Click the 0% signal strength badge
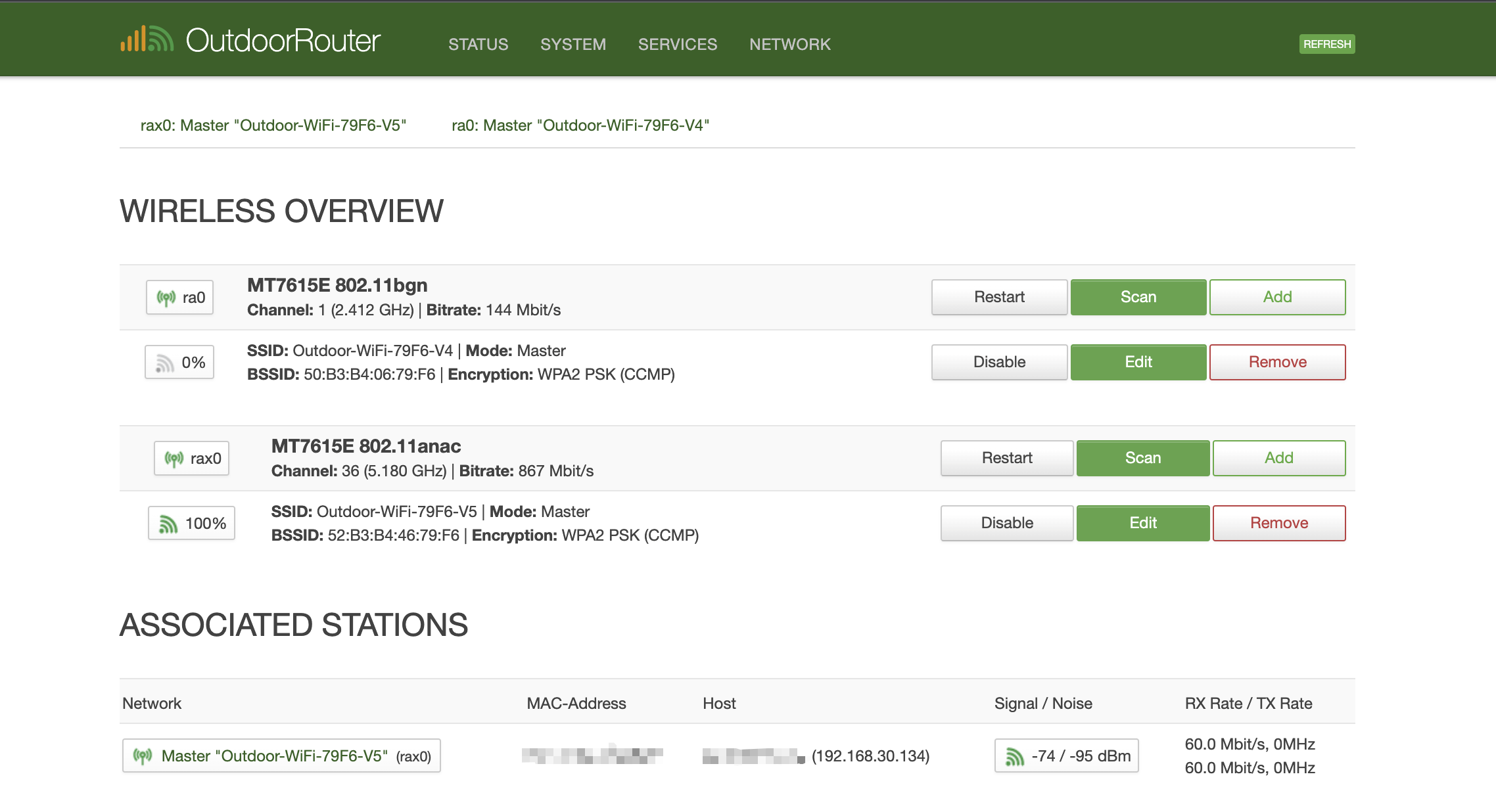The height and width of the screenshot is (812, 1496). (179, 363)
